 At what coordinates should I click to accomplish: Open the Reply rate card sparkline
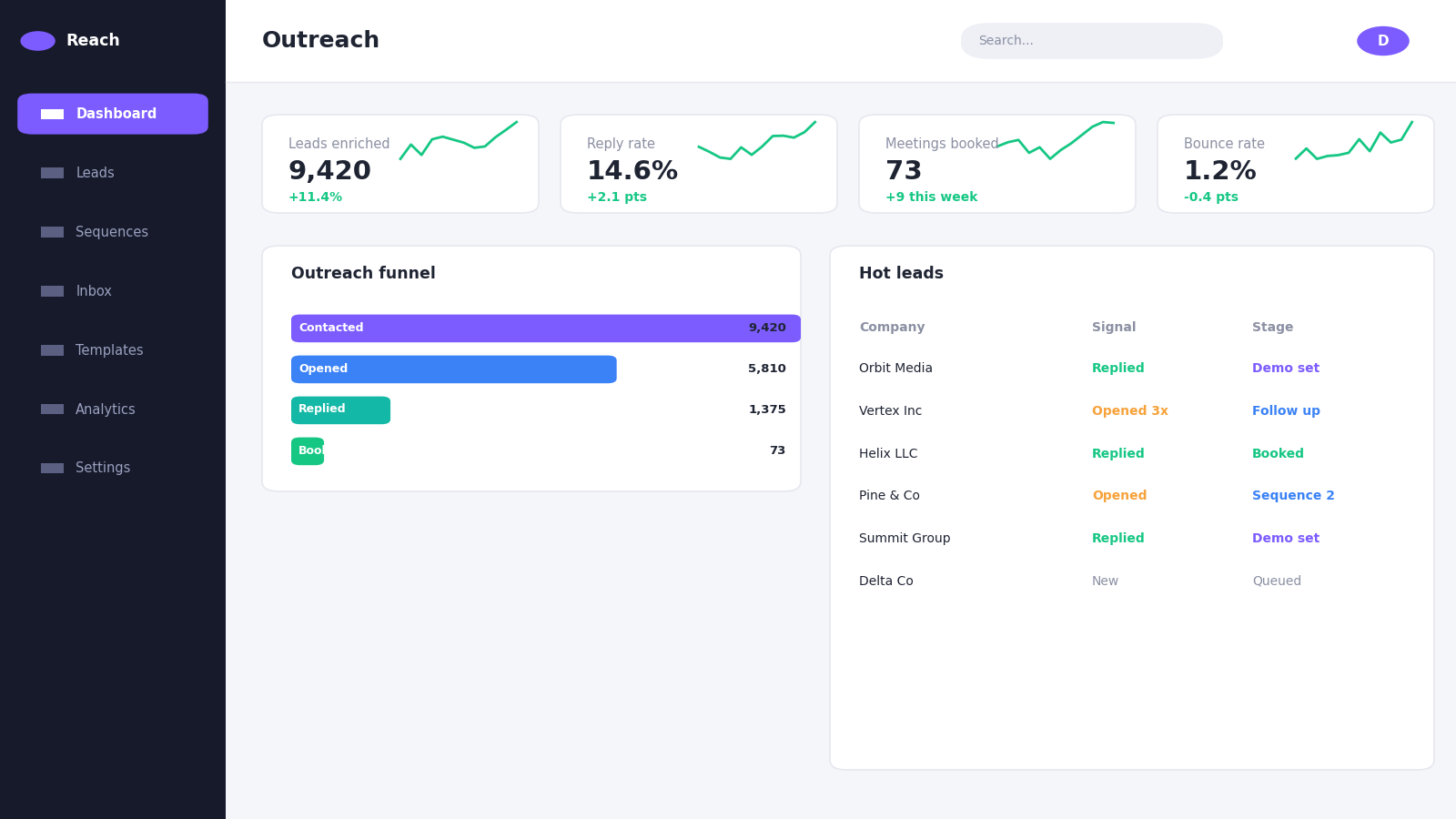pyautogui.click(x=757, y=140)
